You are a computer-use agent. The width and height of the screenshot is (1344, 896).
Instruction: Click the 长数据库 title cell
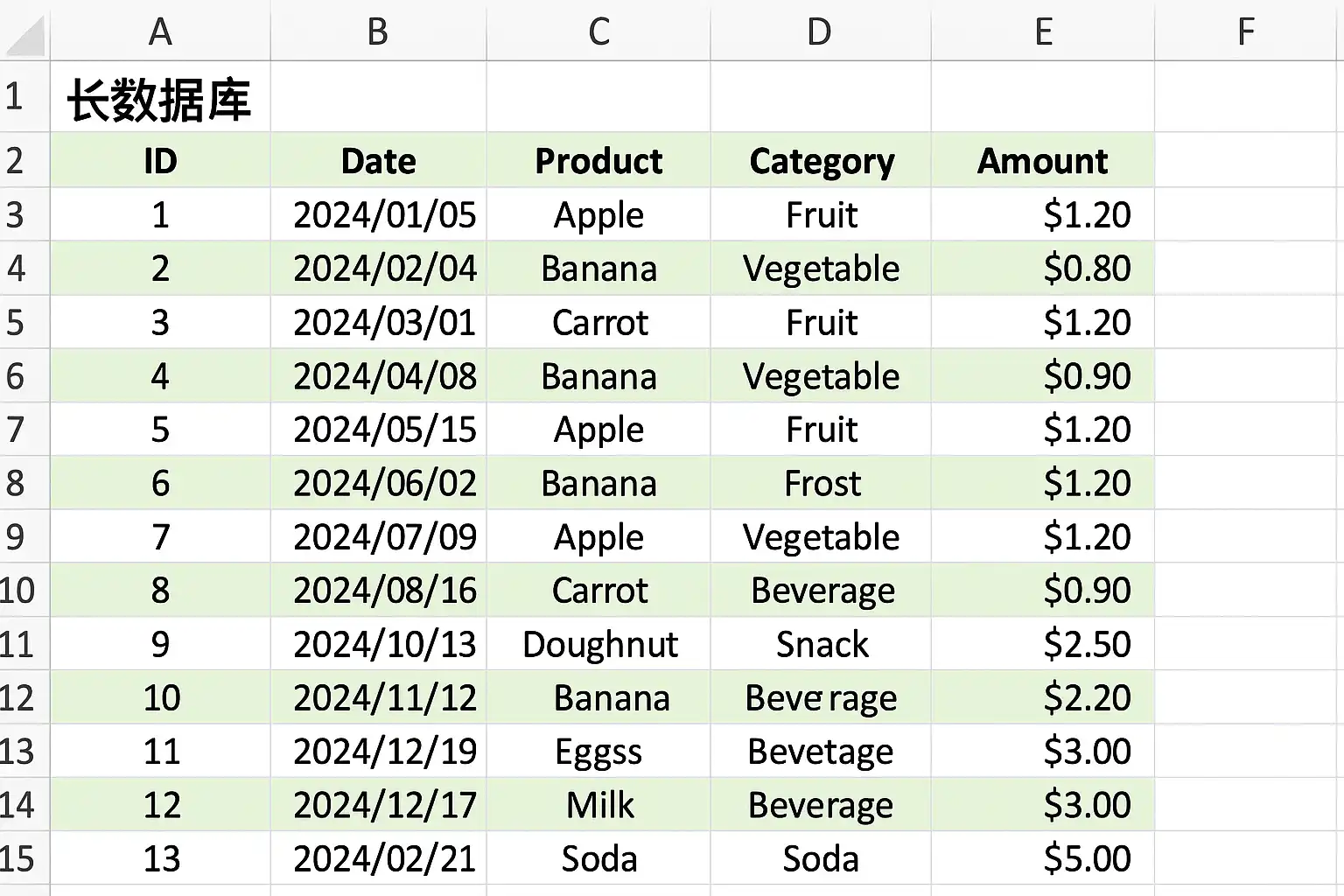(x=160, y=97)
